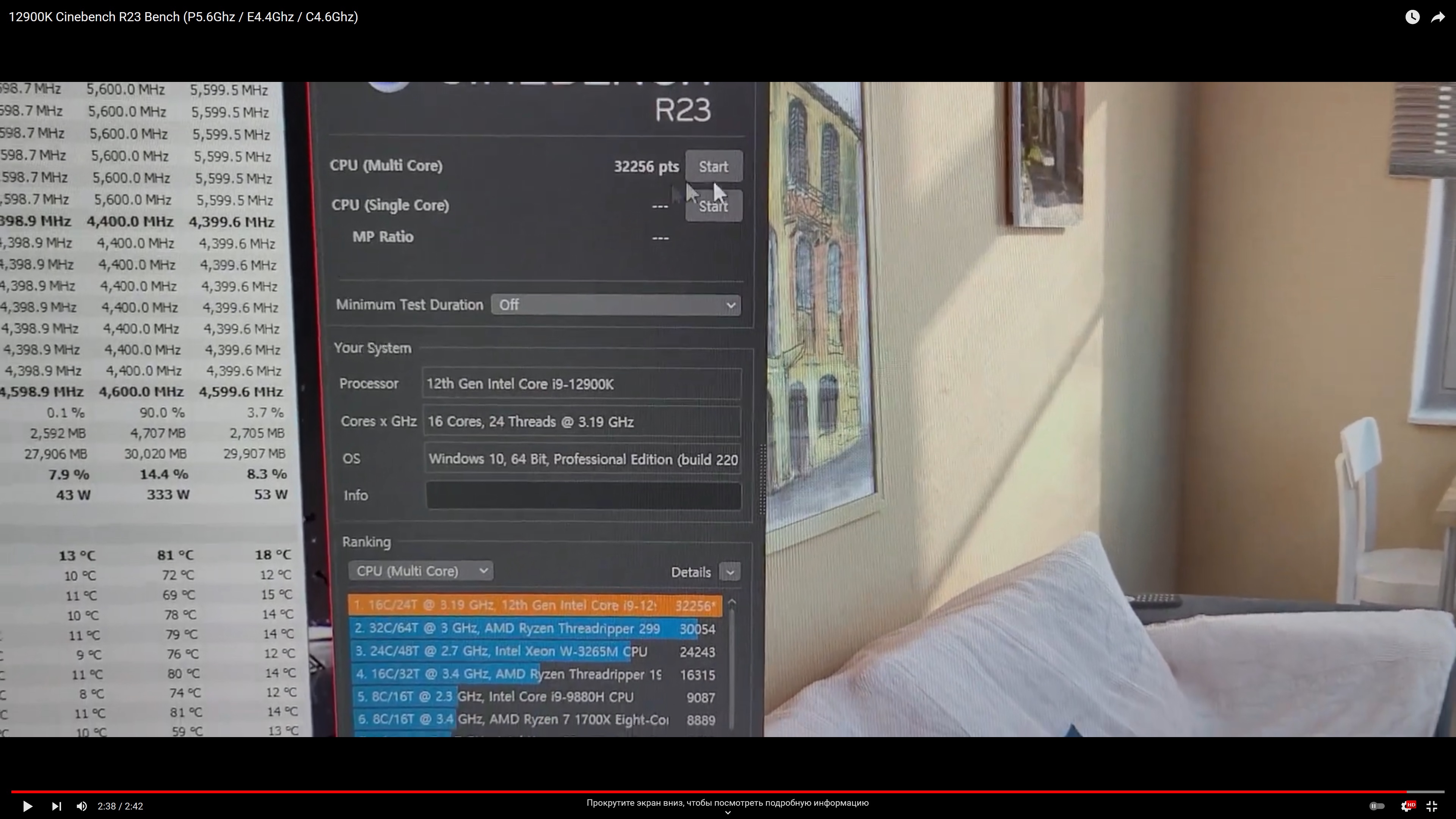Screen dimensions: 1456x819
Task: Click the 12900K Cinebench video title
Action: (183, 17)
